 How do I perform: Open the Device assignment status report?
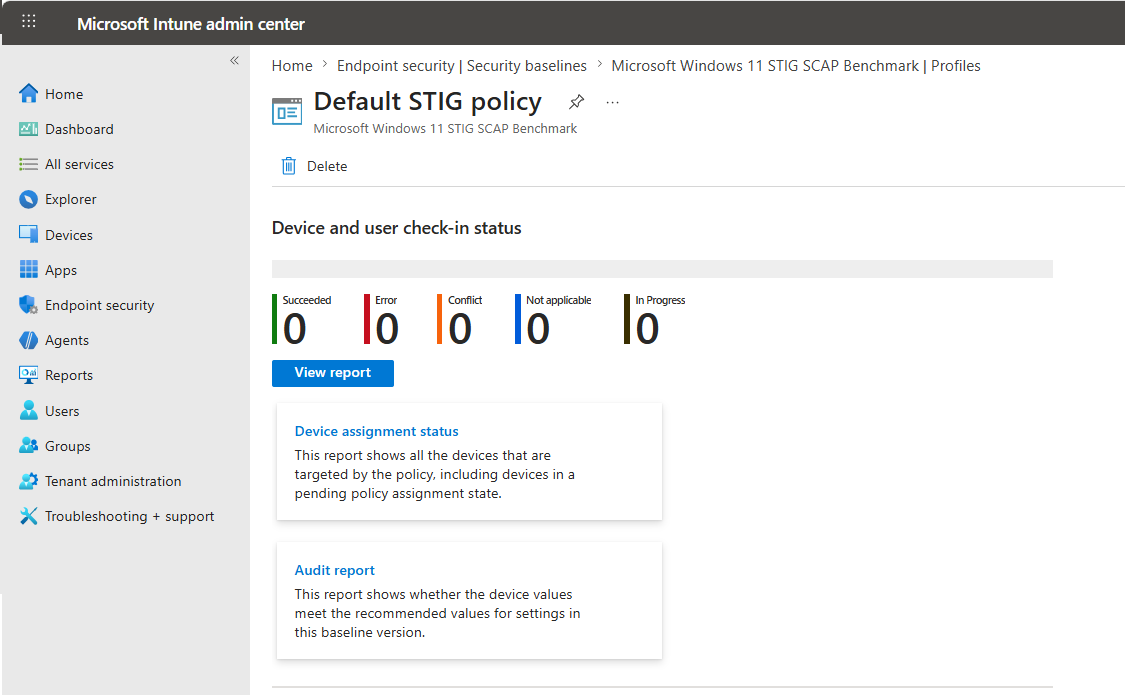click(377, 431)
